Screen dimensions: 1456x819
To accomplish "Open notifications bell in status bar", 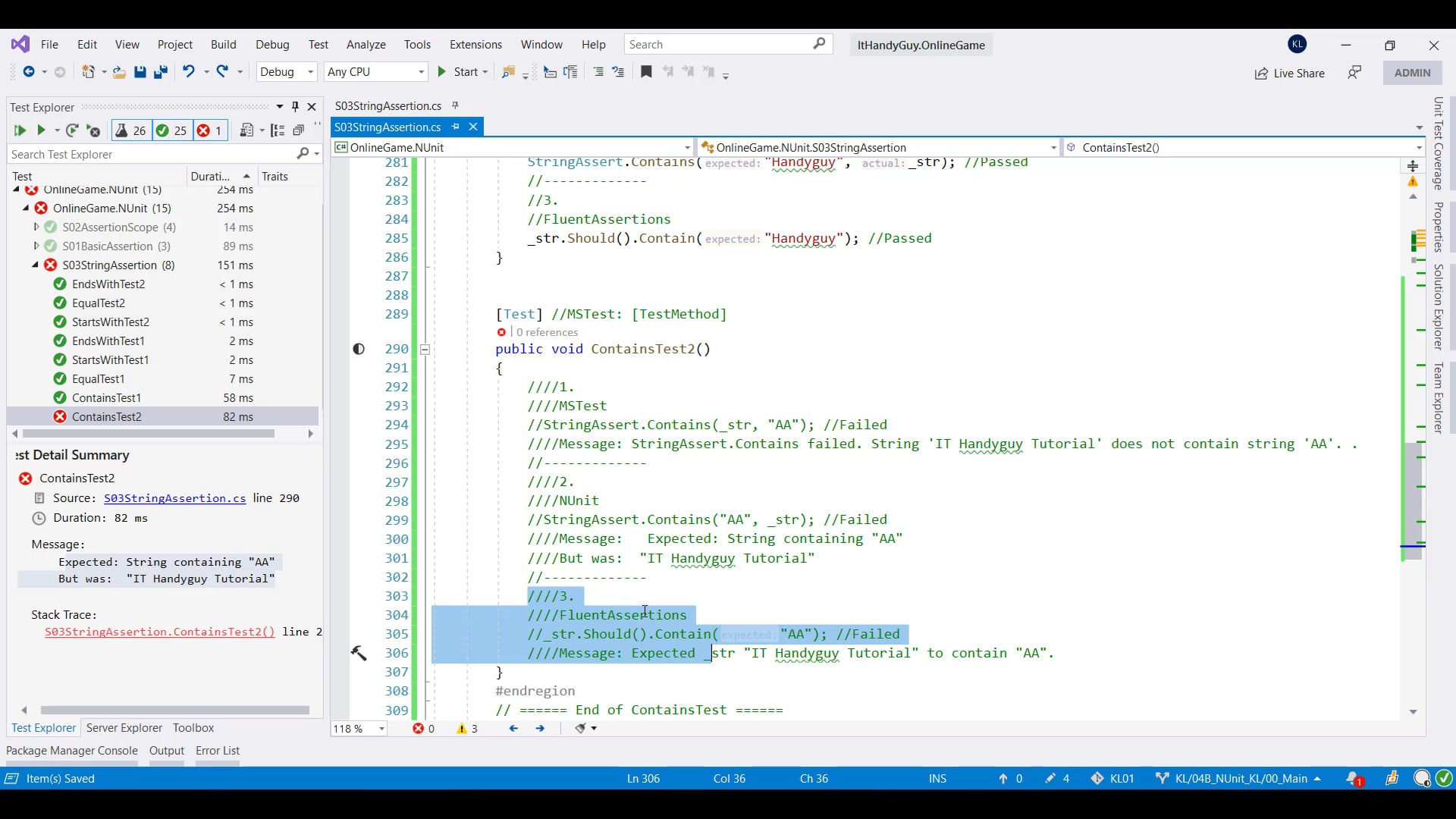I will coord(1353,778).
